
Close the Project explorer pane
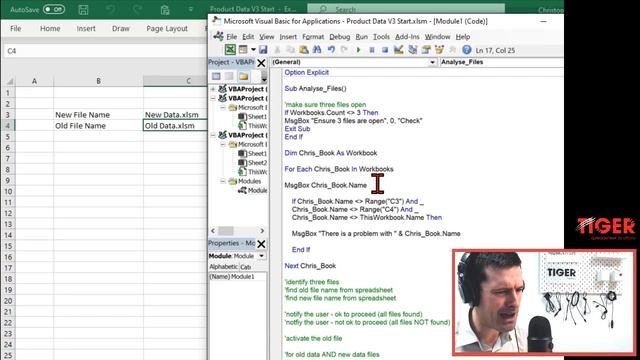tap(261, 63)
